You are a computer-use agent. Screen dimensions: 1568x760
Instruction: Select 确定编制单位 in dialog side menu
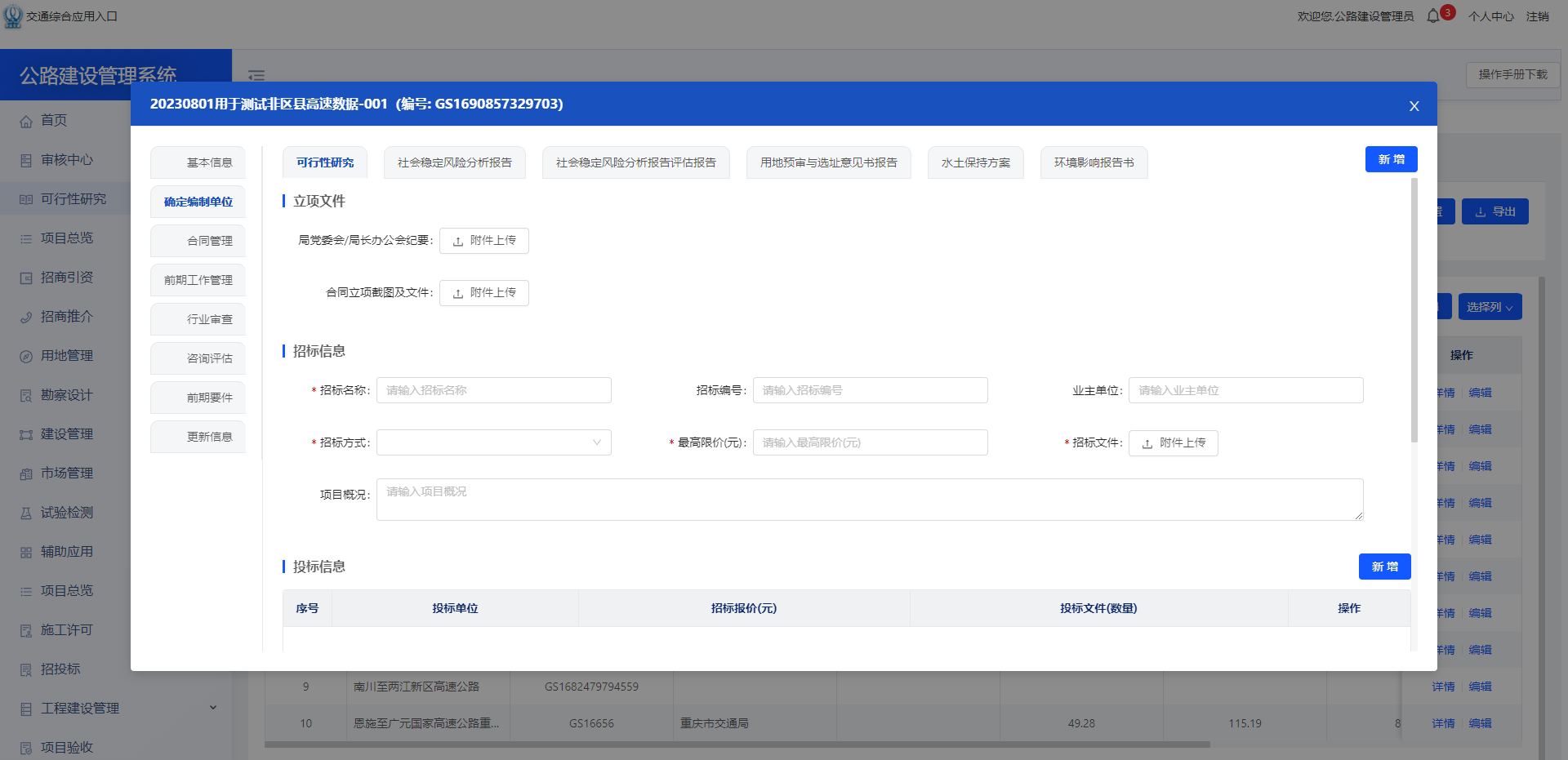click(198, 202)
